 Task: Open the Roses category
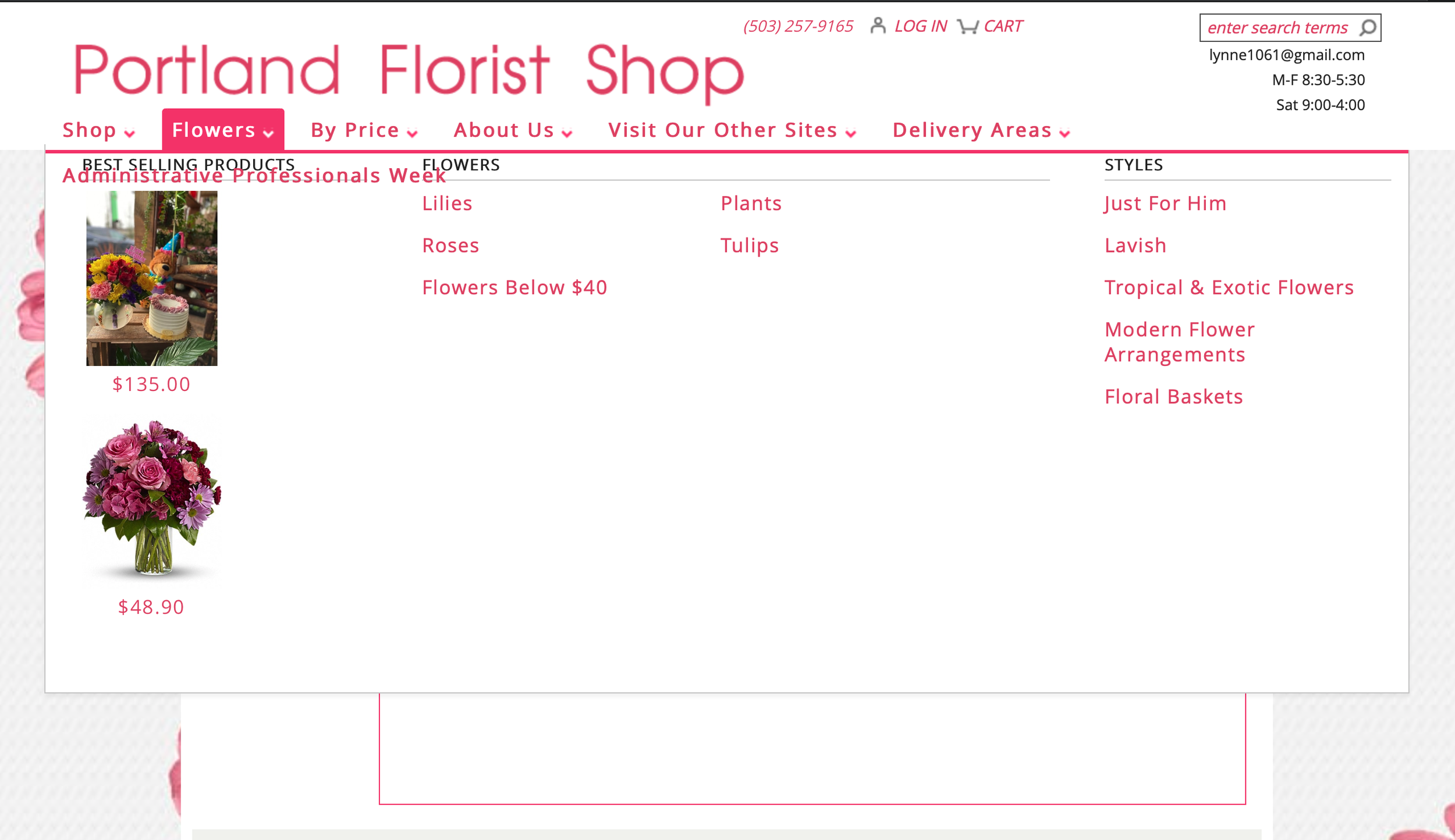[450, 245]
